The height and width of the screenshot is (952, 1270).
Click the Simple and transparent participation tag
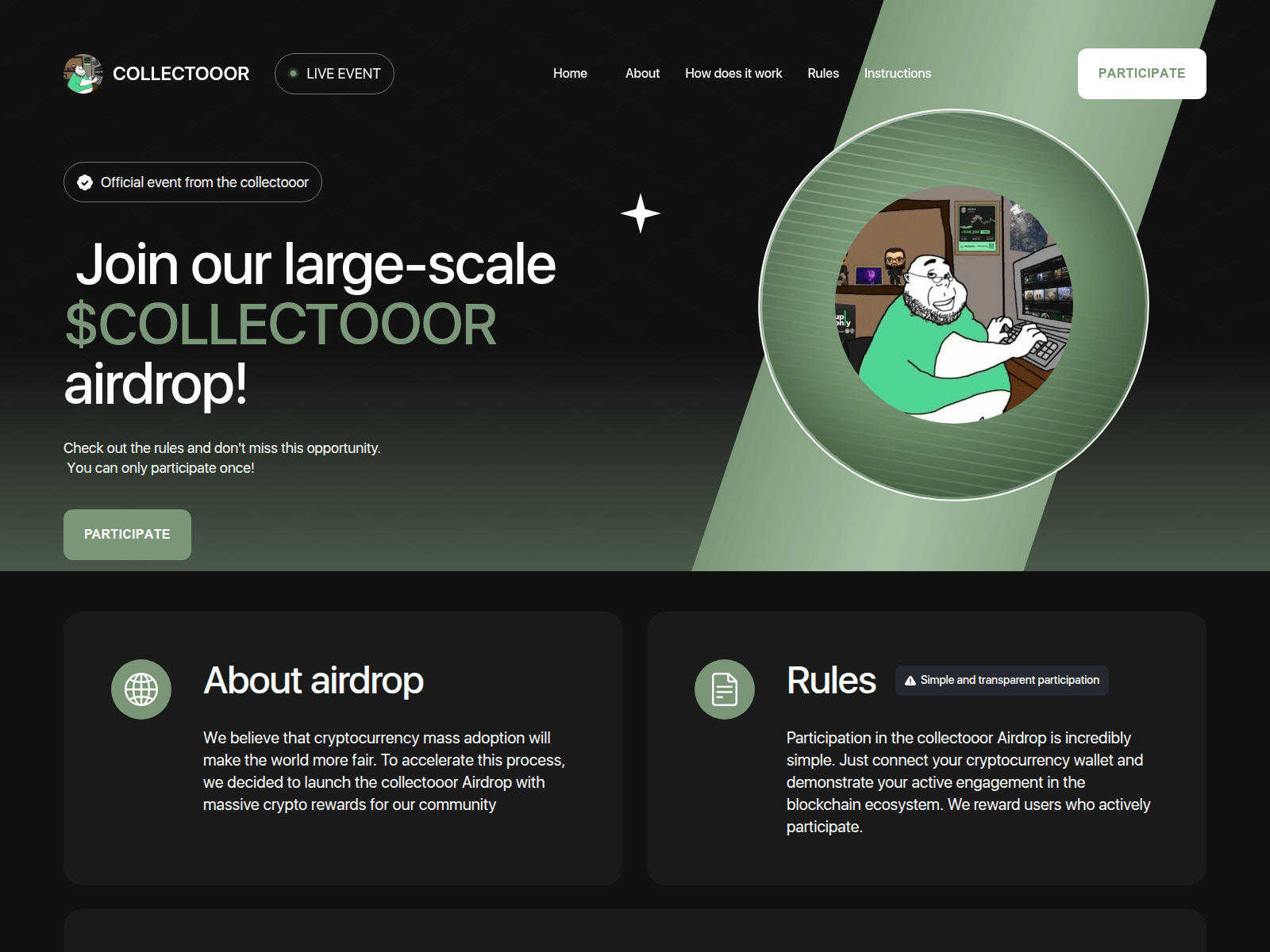[1002, 681]
